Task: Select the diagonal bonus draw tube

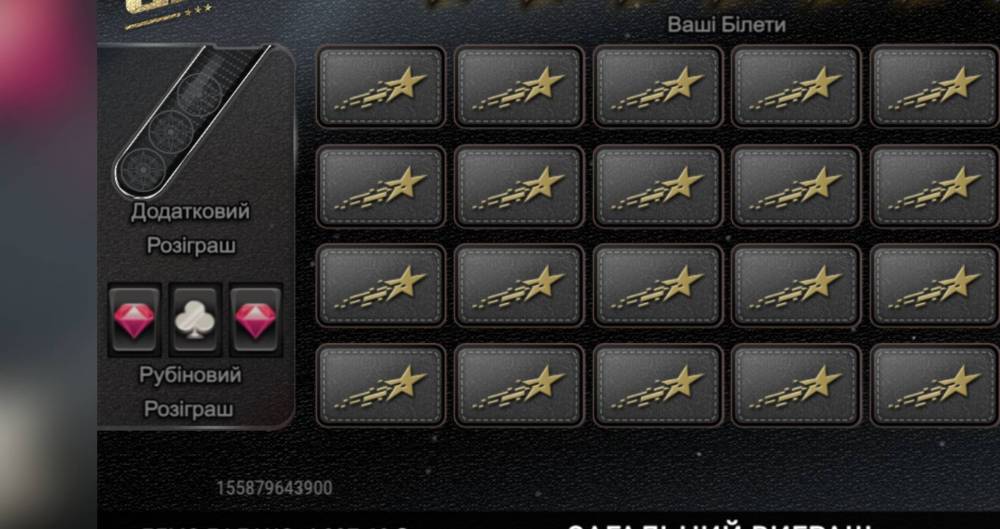Action: coord(191,120)
